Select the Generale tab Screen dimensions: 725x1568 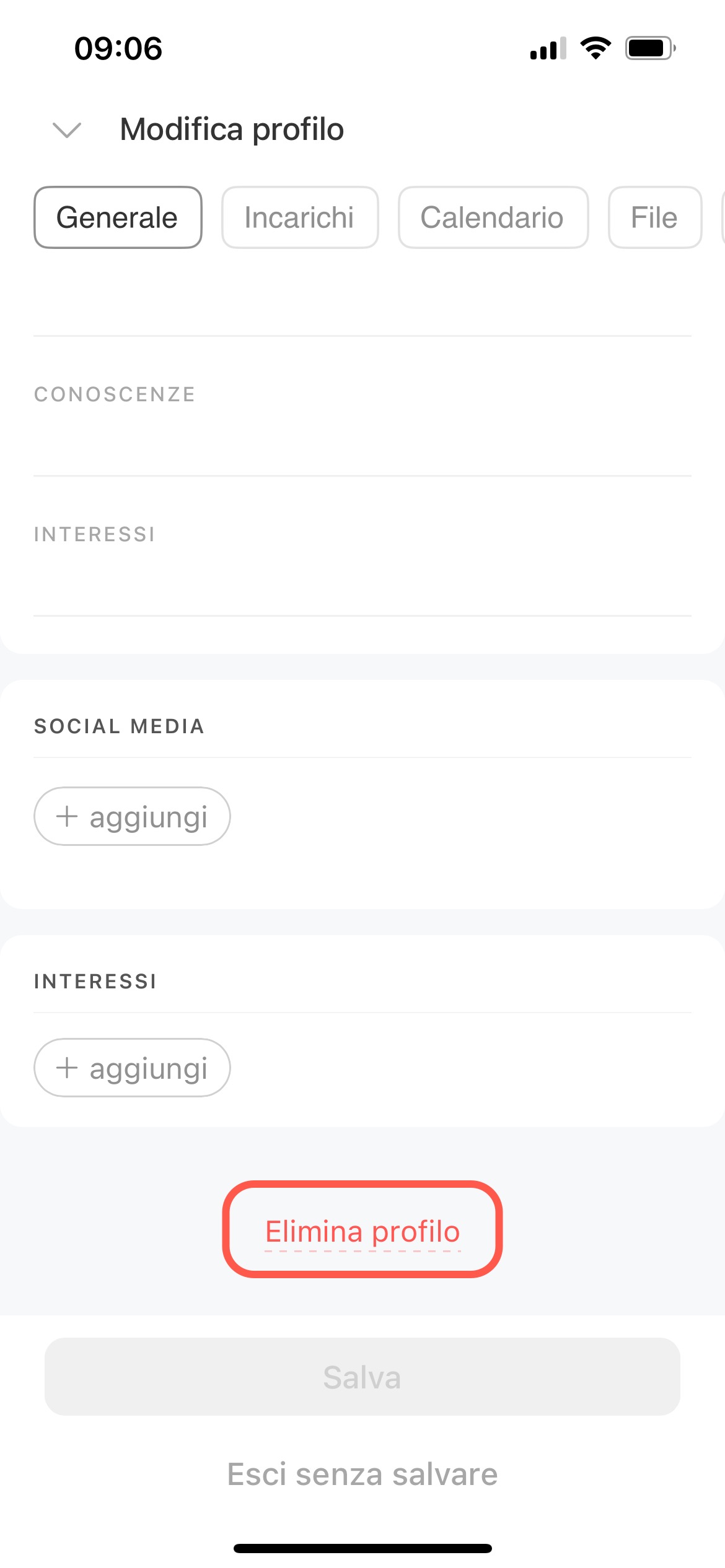coord(118,217)
